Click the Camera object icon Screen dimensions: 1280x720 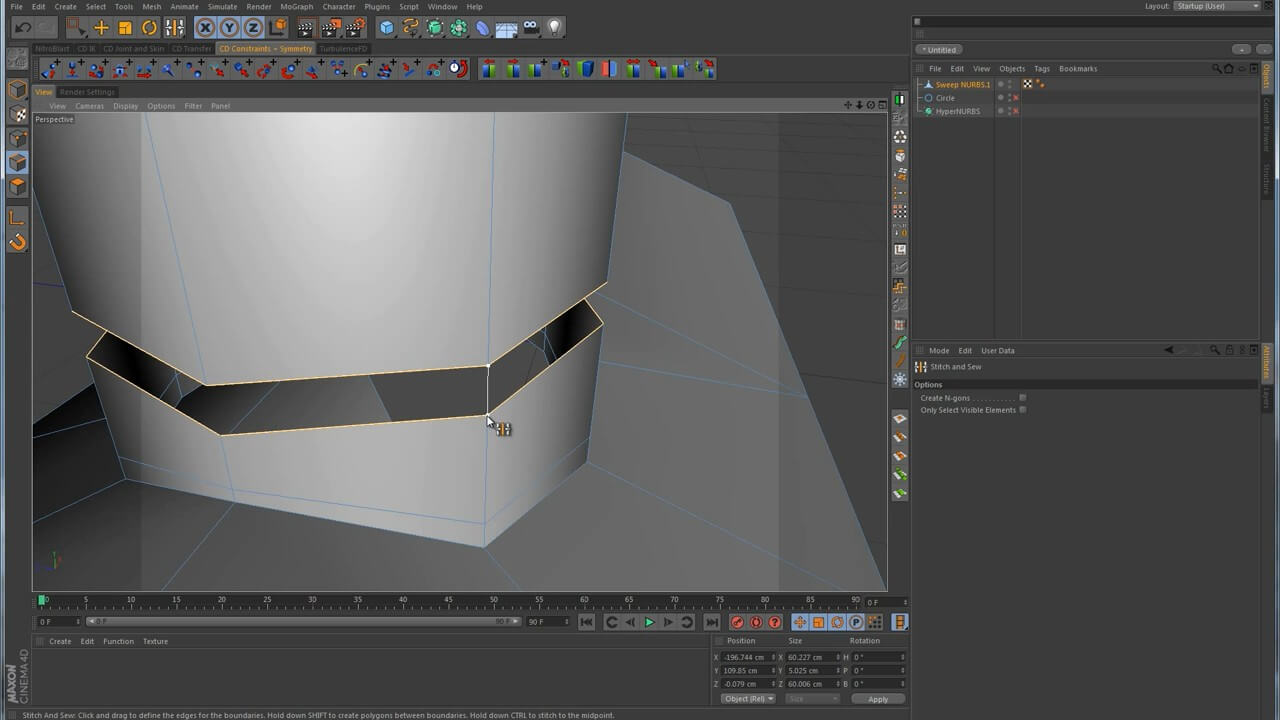click(x=531, y=28)
